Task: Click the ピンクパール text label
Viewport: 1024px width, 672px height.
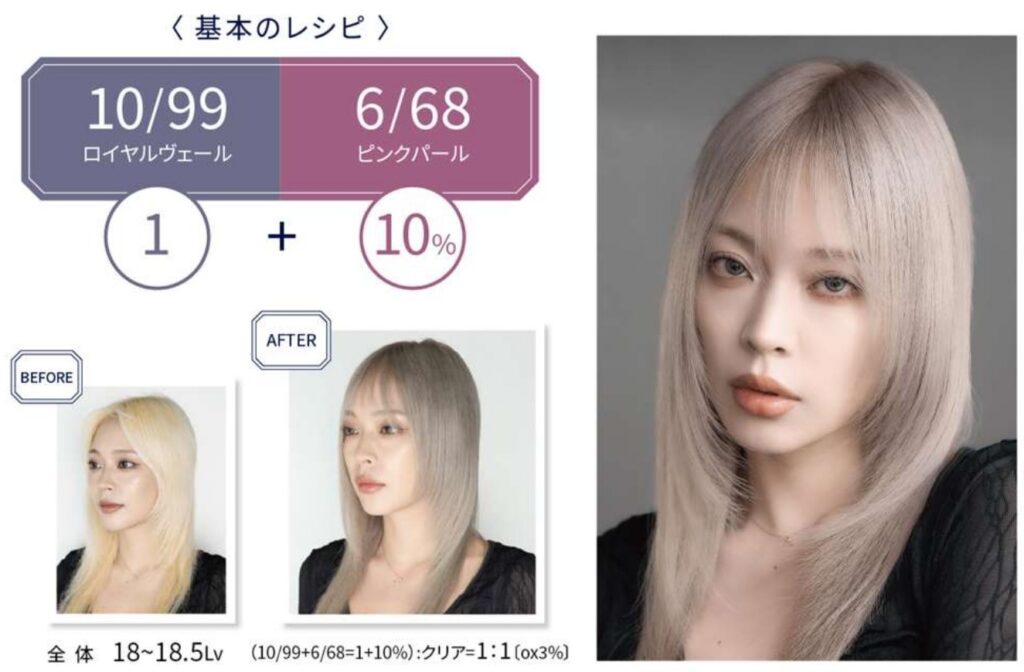Action: click(413, 154)
